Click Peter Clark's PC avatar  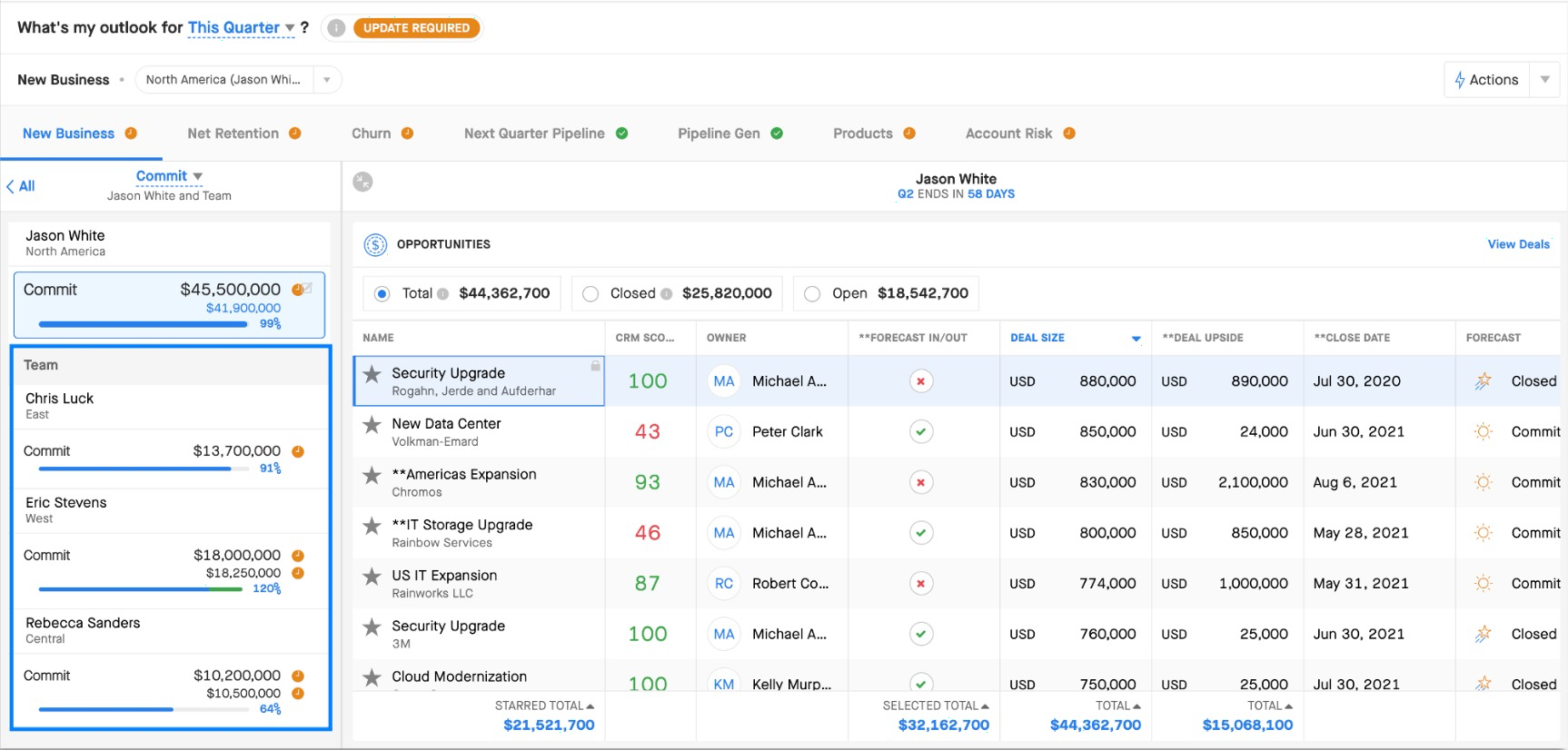click(724, 432)
